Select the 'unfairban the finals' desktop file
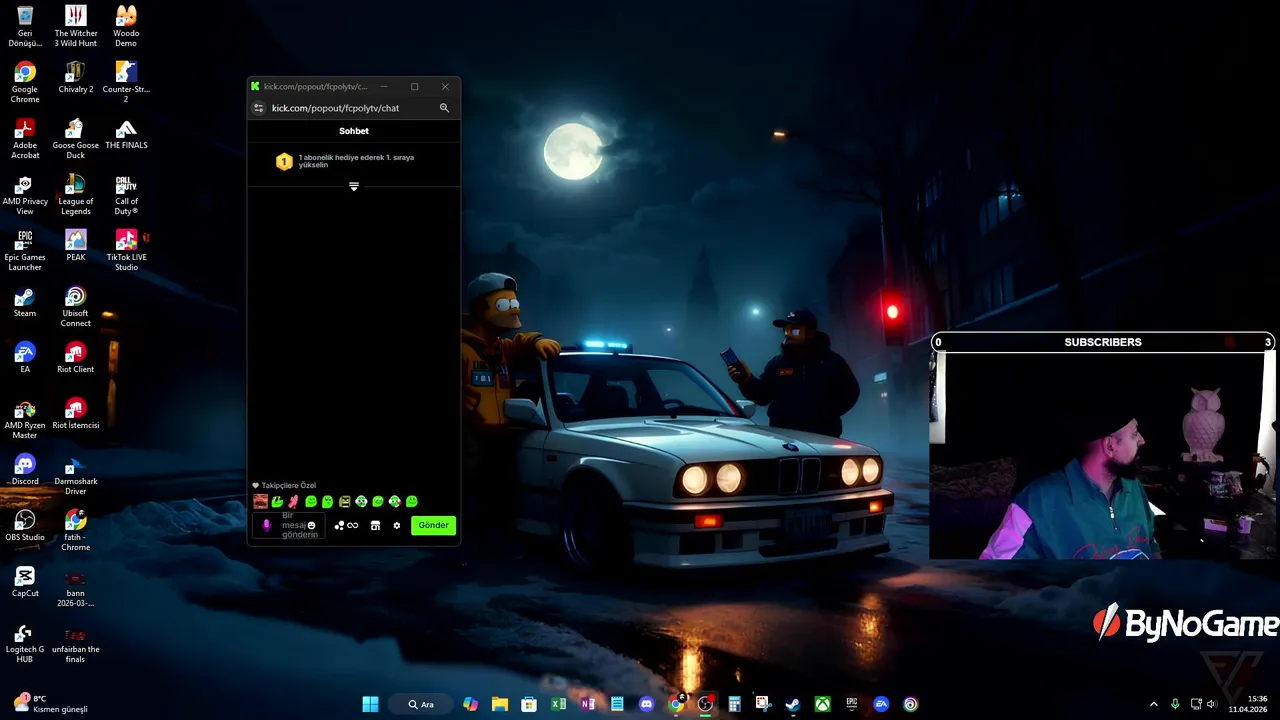 tap(76, 643)
